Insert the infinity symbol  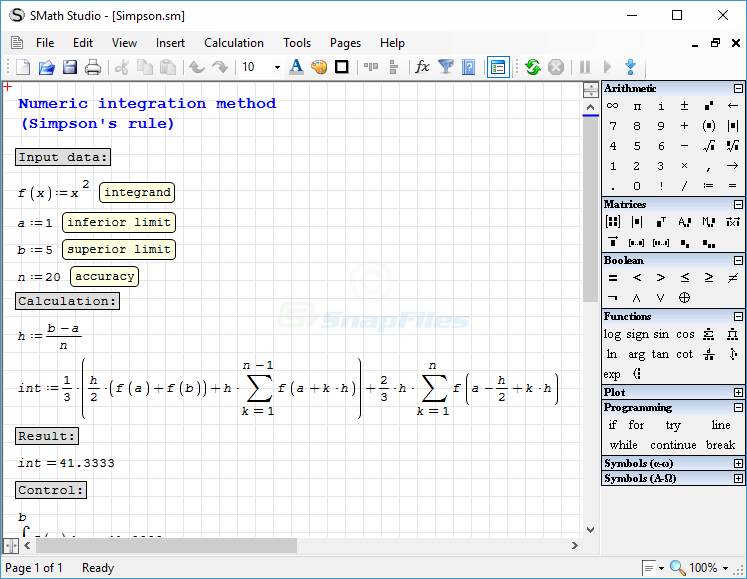tap(613, 106)
